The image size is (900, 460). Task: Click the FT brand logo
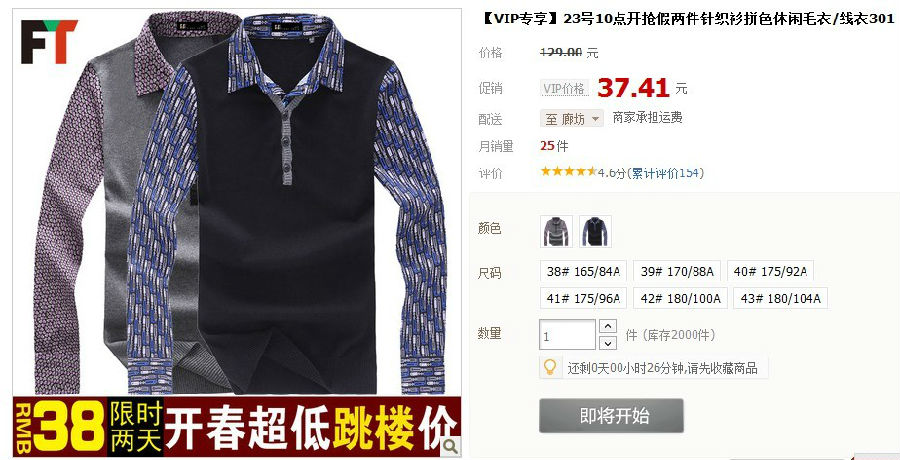coord(48,41)
